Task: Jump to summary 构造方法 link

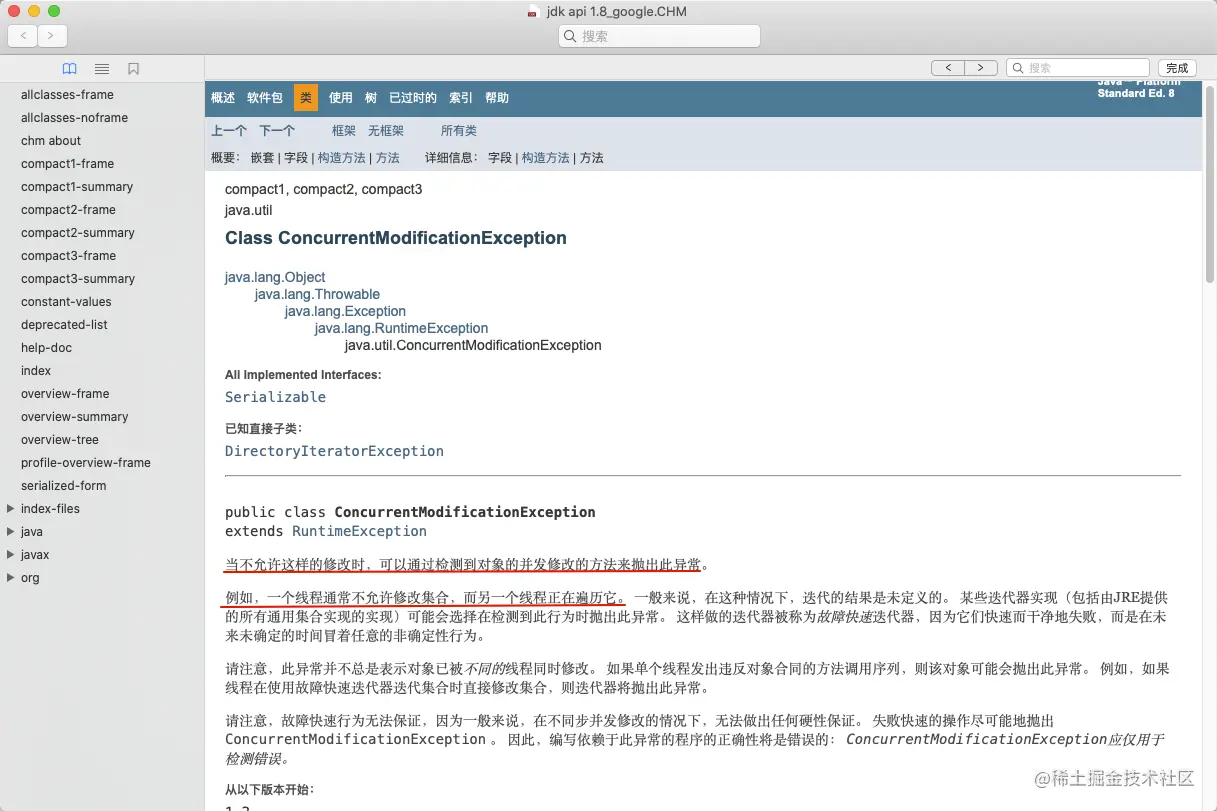Action: pos(342,158)
